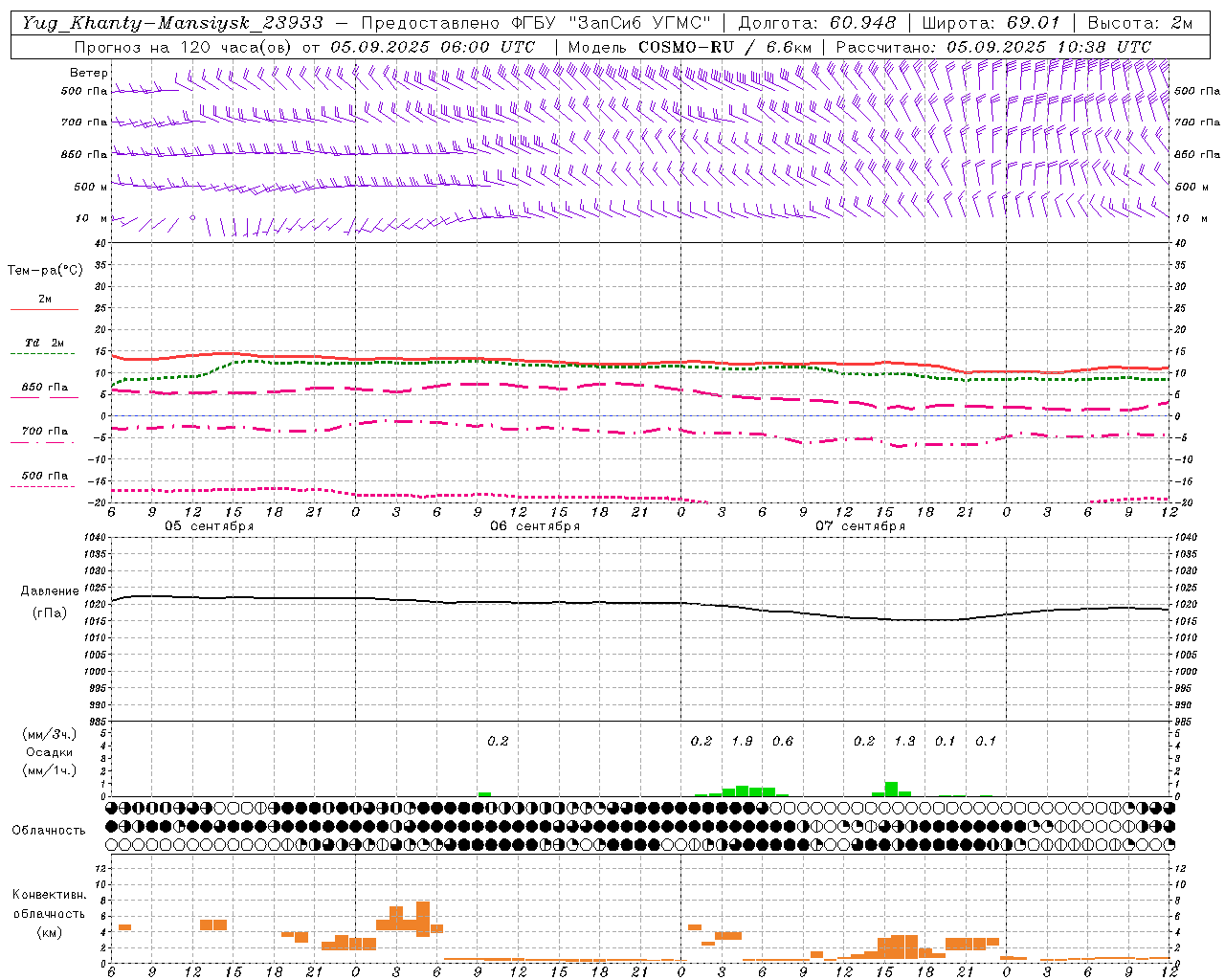
Task: Click the 'Осадки' precipitation label
Action: click(49, 752)
